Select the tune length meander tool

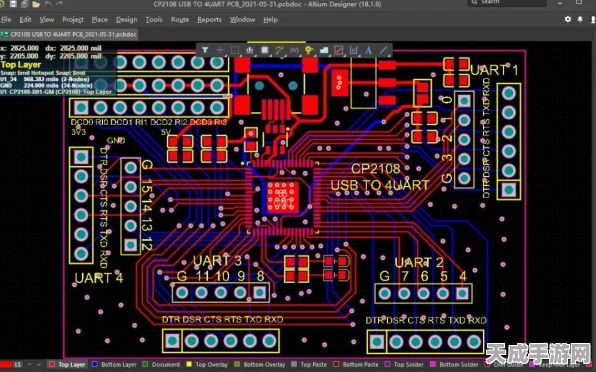[x=294, y=50]
